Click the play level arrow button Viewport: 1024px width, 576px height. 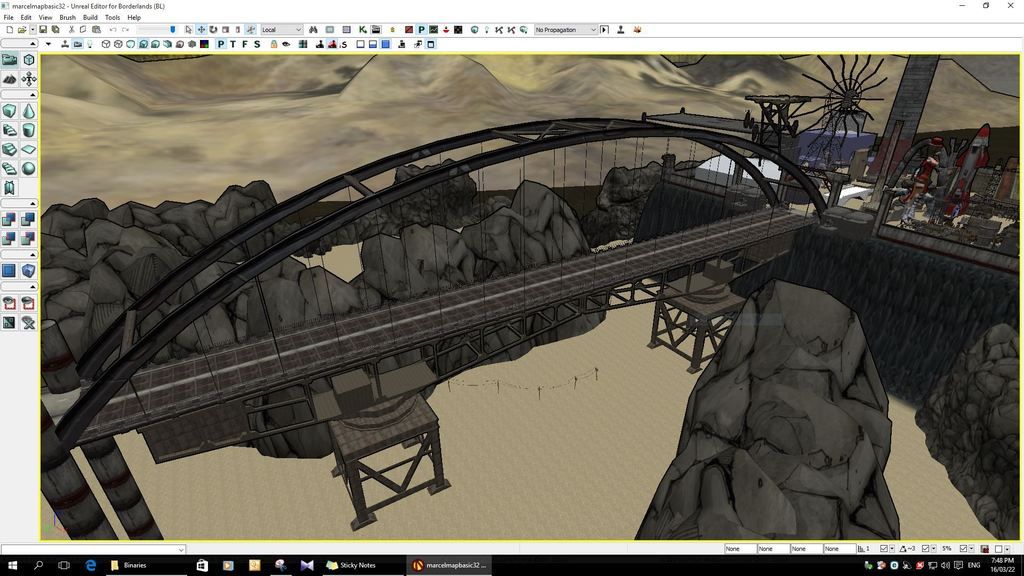point(604,29)
